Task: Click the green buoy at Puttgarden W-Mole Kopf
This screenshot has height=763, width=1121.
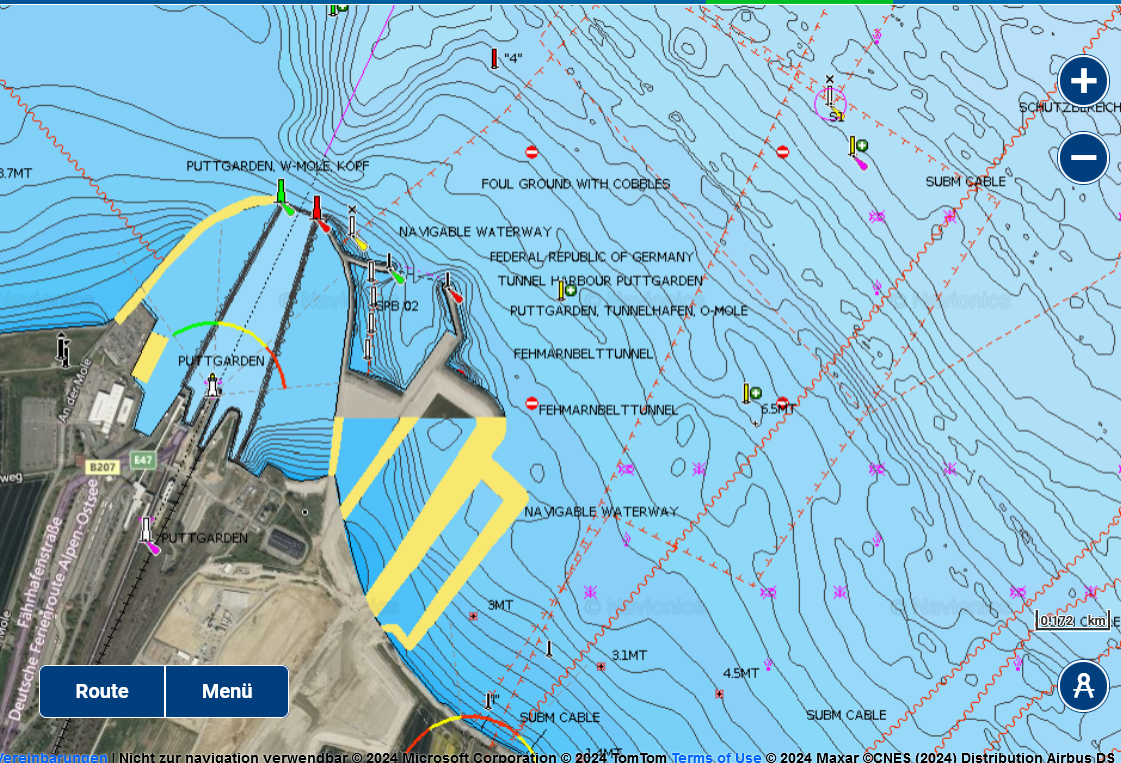Action: 282,192
